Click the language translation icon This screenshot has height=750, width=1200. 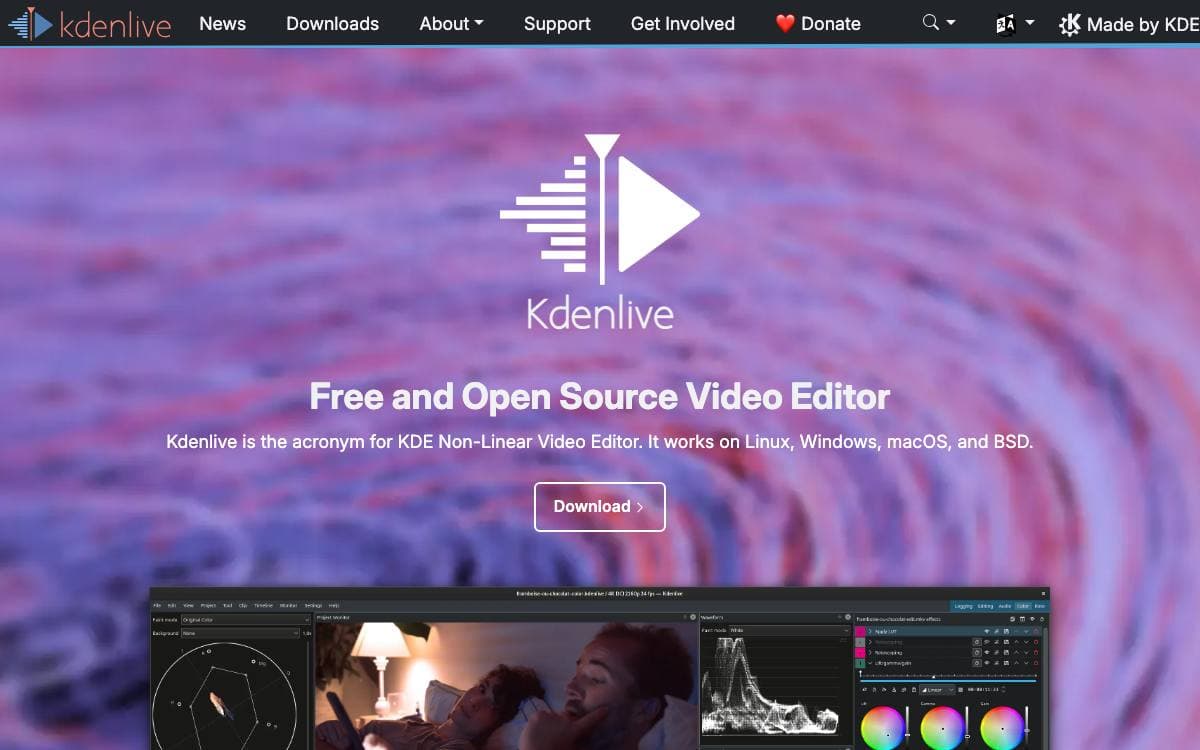click(1006, 24)
